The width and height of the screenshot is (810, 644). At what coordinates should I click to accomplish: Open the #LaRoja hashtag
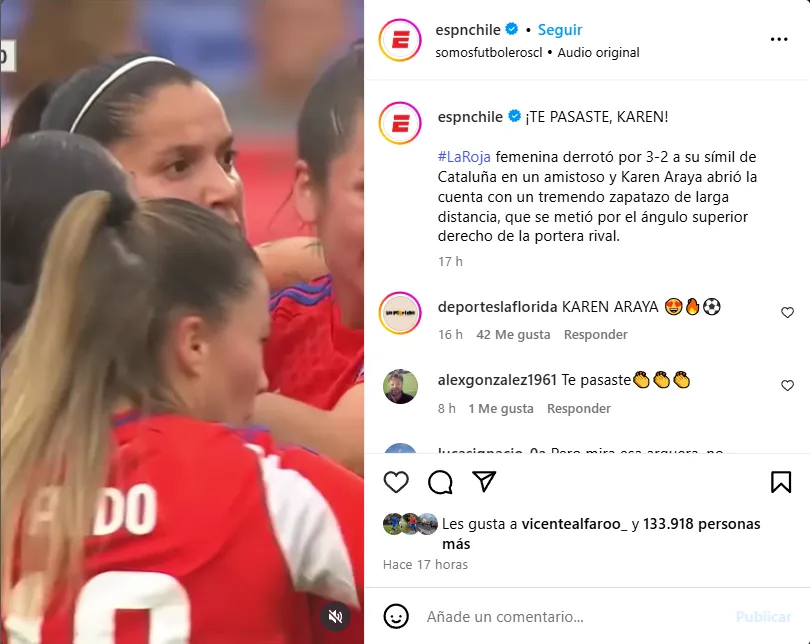tap(464, 157)
